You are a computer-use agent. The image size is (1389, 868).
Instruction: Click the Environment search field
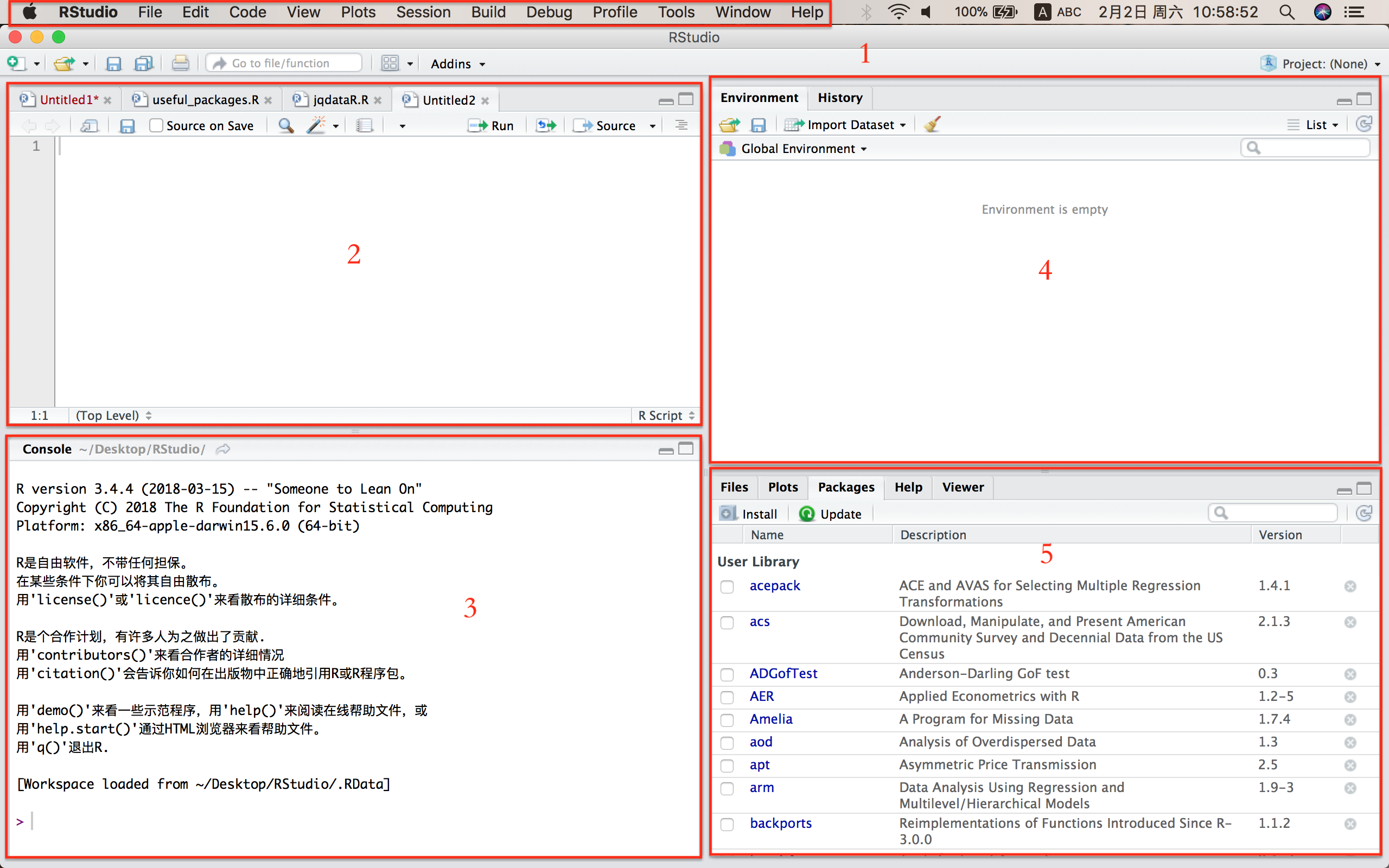1305,148
